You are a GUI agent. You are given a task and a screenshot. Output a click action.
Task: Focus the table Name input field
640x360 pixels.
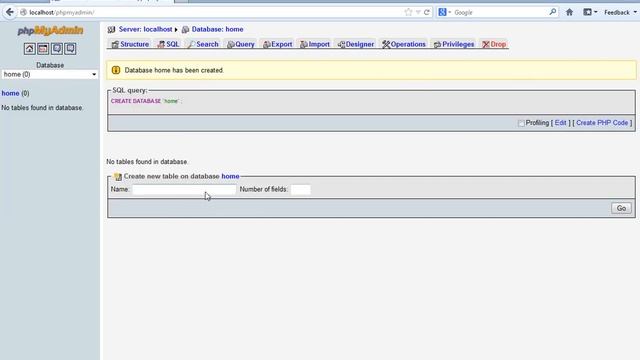click(x=184, y=189)
